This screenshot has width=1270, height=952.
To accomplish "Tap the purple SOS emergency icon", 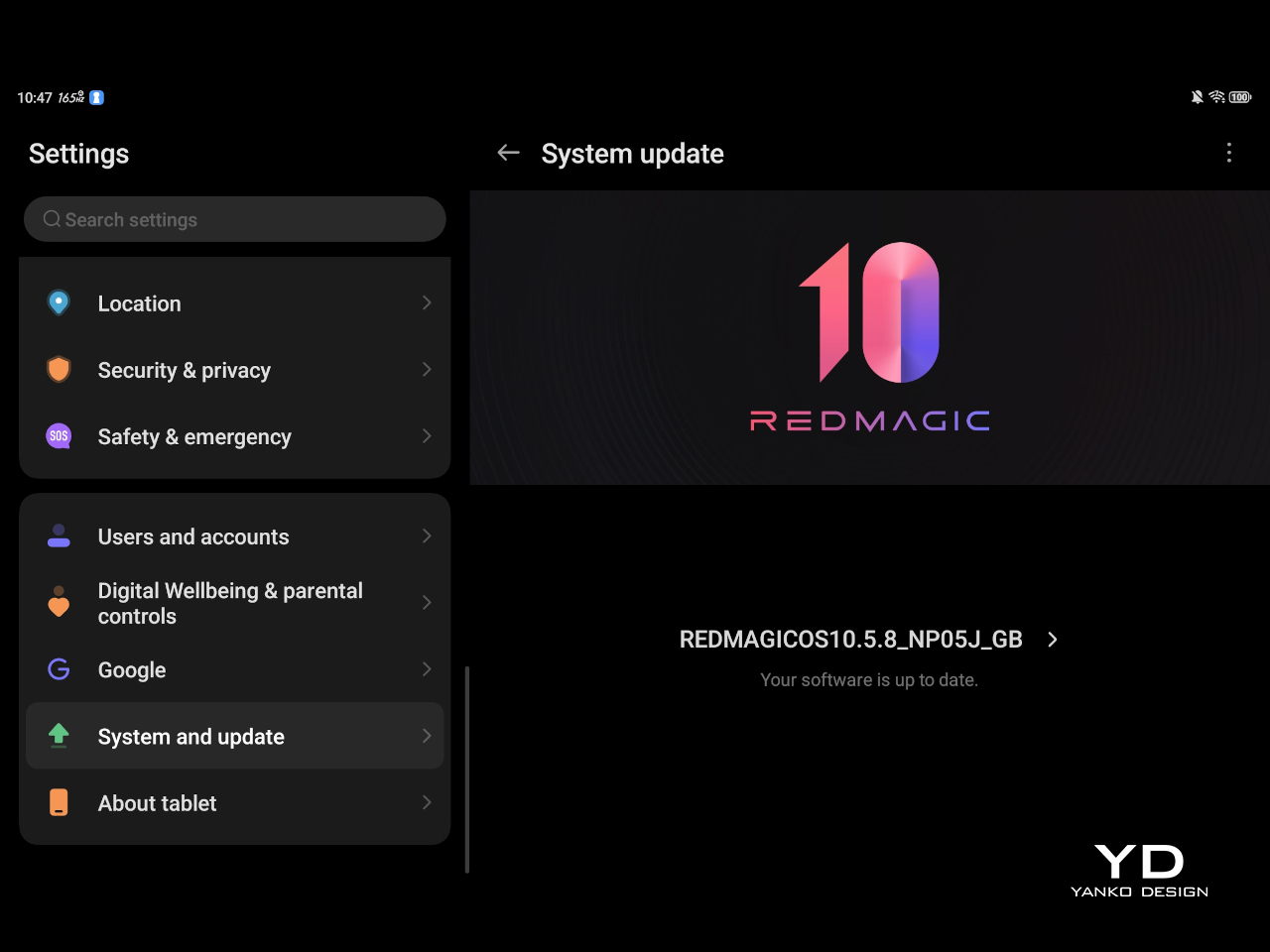I will (59, 436).
